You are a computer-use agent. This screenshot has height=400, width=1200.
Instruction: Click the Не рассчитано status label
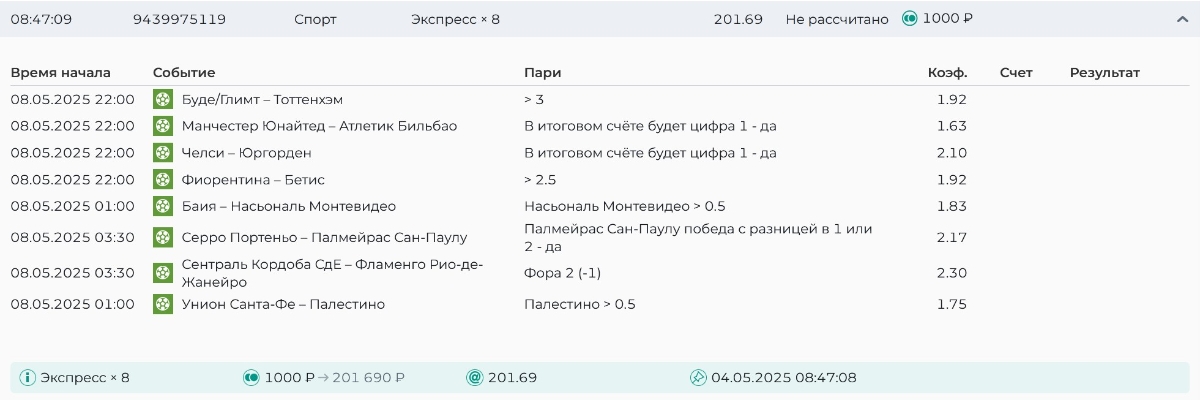pos(837,19)
